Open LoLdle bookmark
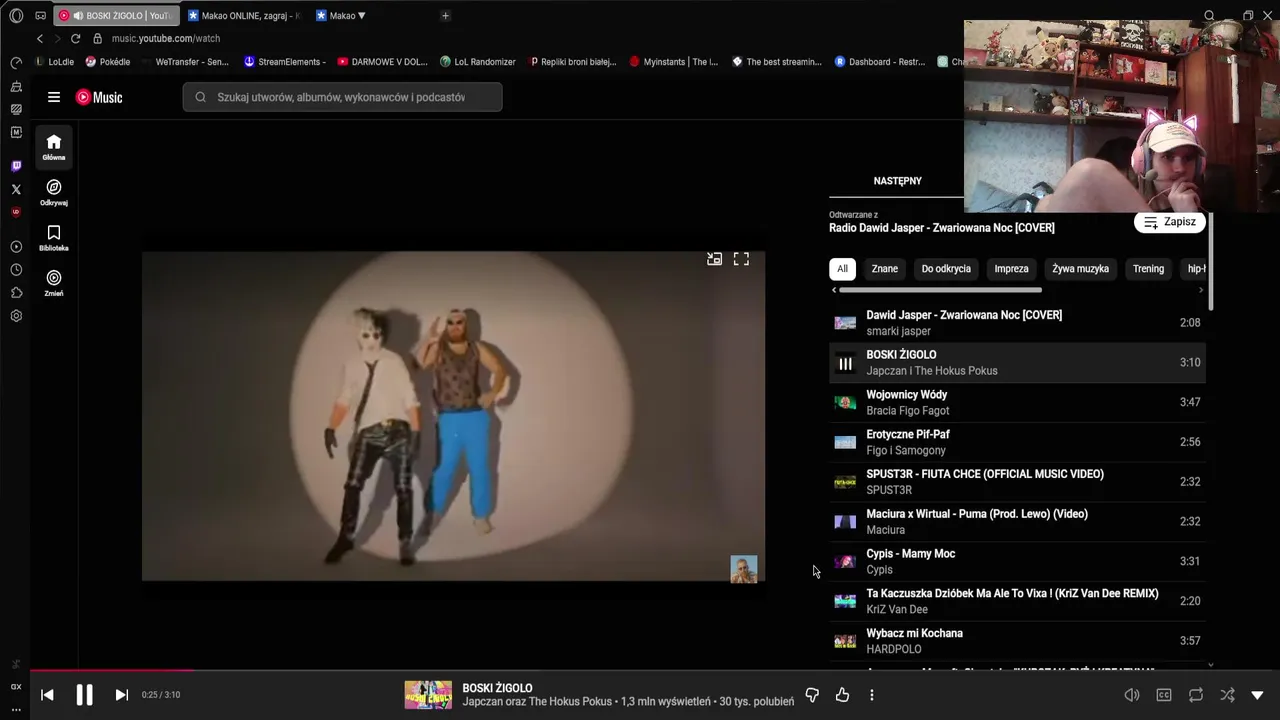Screen dimensions: 1280x720 click(x=54, y=62)
